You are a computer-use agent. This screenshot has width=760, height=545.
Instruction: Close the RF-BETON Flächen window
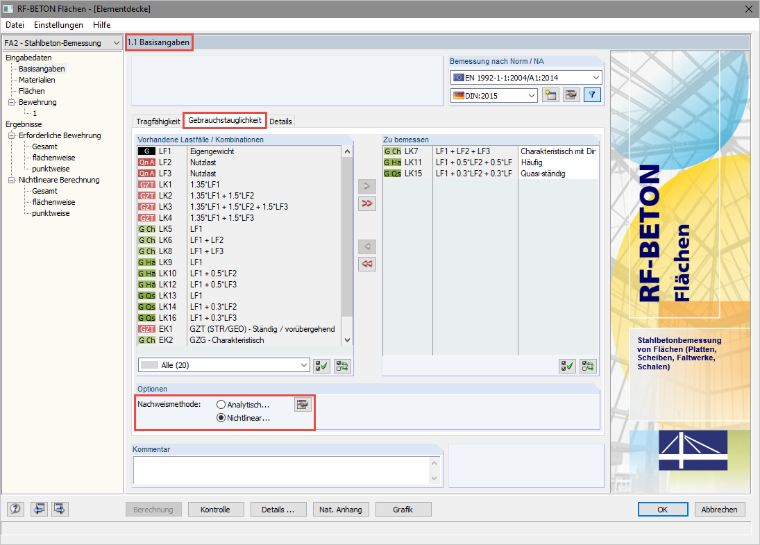748,9
